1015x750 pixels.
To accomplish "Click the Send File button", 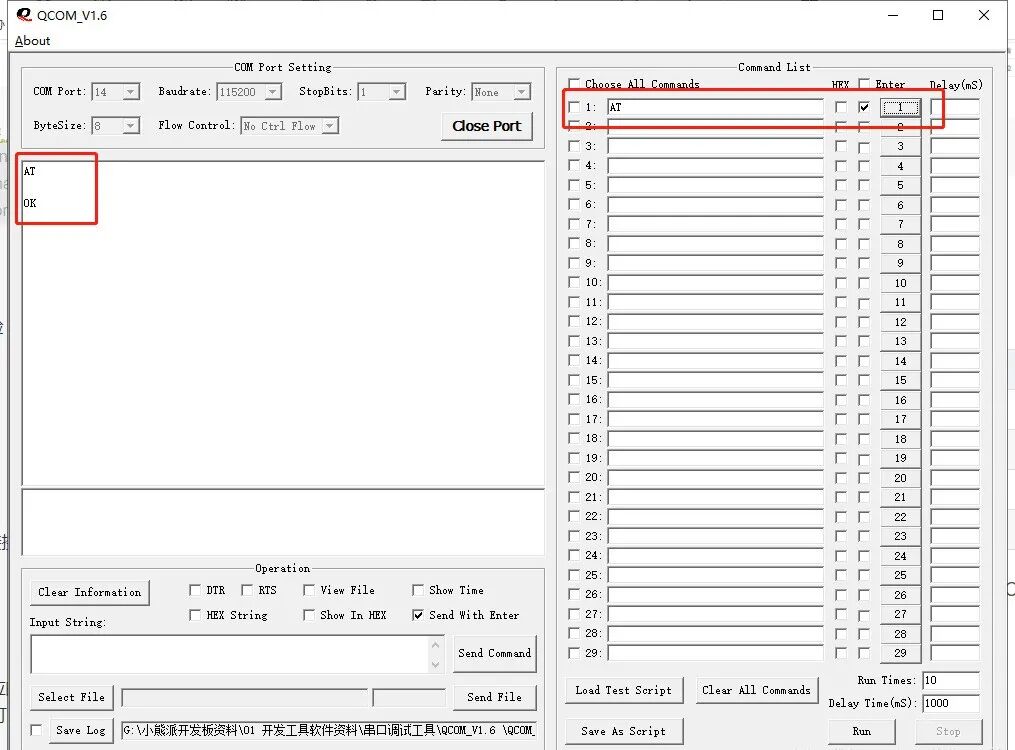I will 495,697.
